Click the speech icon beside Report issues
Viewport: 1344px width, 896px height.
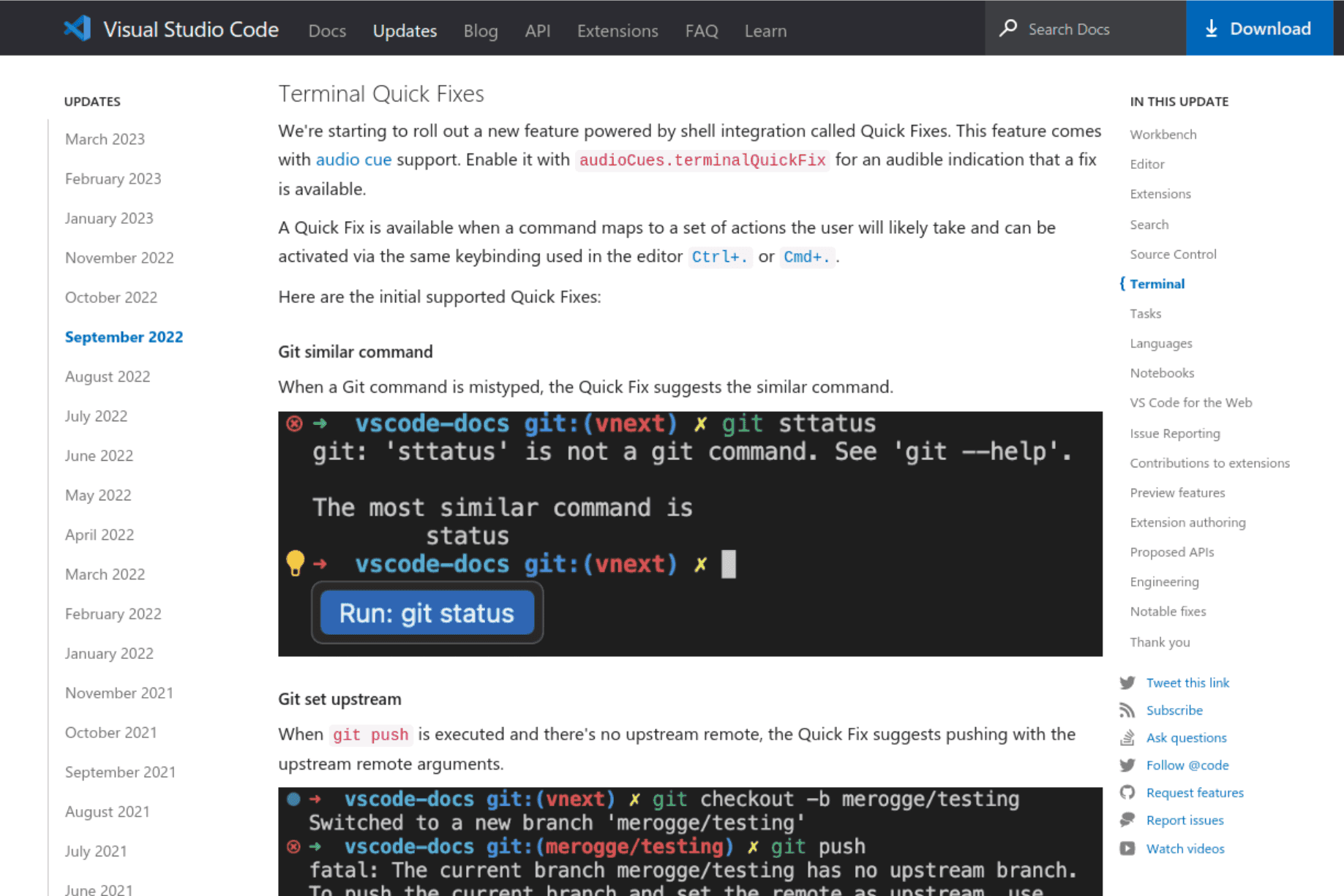point(1128,820)
